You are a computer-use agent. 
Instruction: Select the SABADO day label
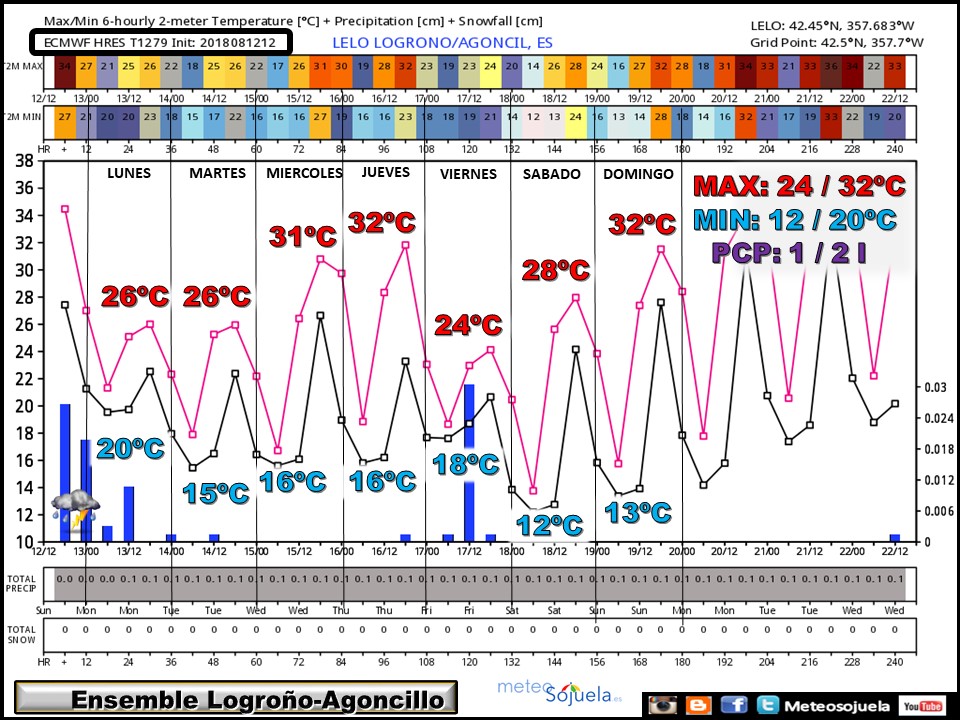551,174
